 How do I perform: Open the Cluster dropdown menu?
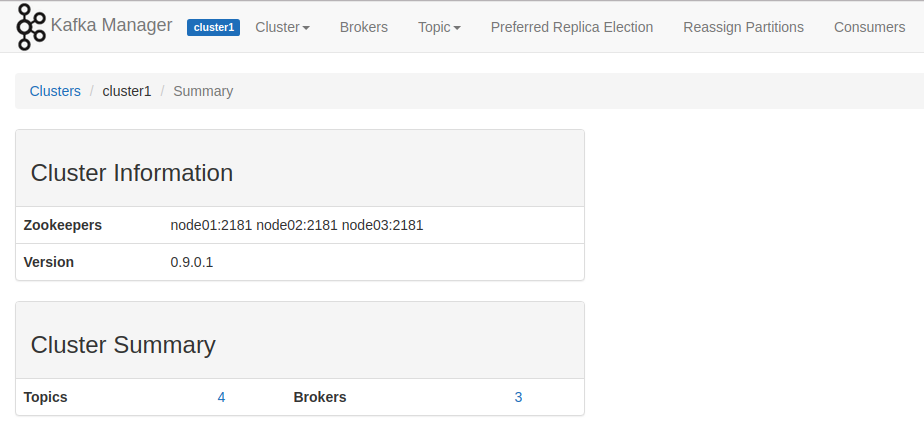[282, 28]
